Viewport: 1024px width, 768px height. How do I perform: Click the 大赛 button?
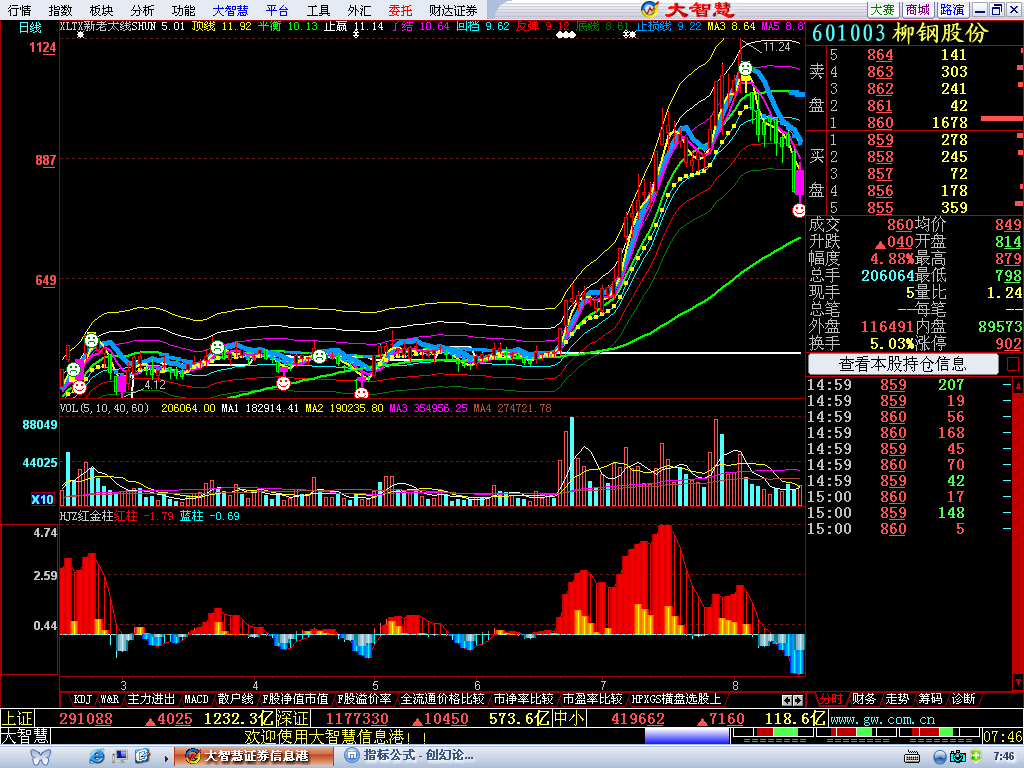click(883, 10)
